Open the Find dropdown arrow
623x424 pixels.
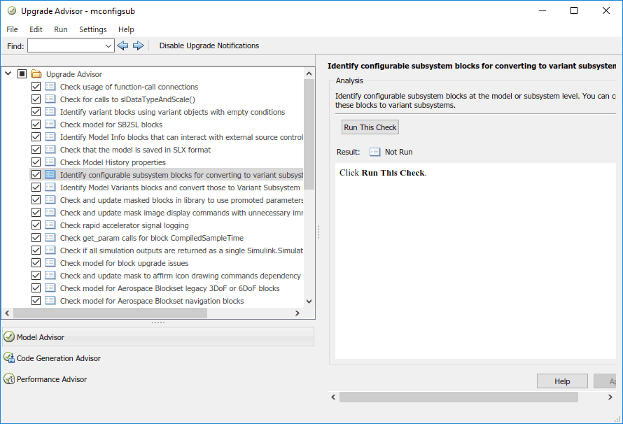108,46
